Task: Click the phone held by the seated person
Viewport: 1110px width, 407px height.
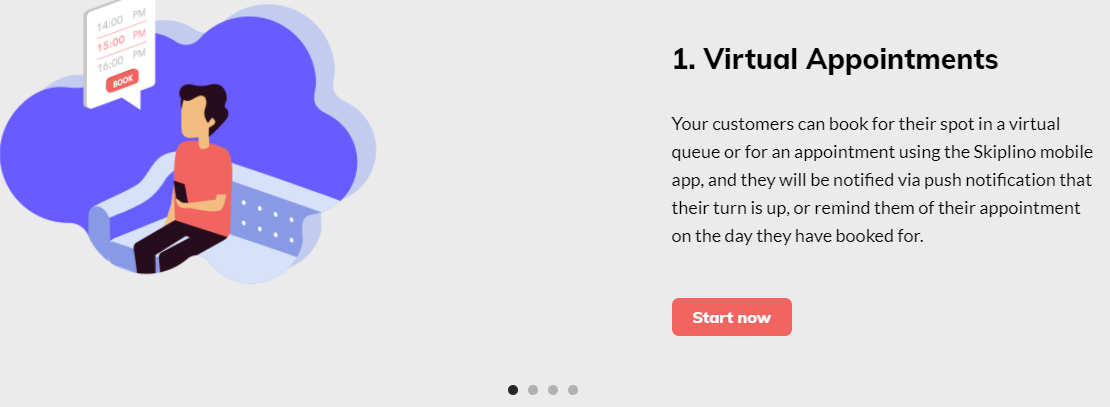Action: coord(181,192)
